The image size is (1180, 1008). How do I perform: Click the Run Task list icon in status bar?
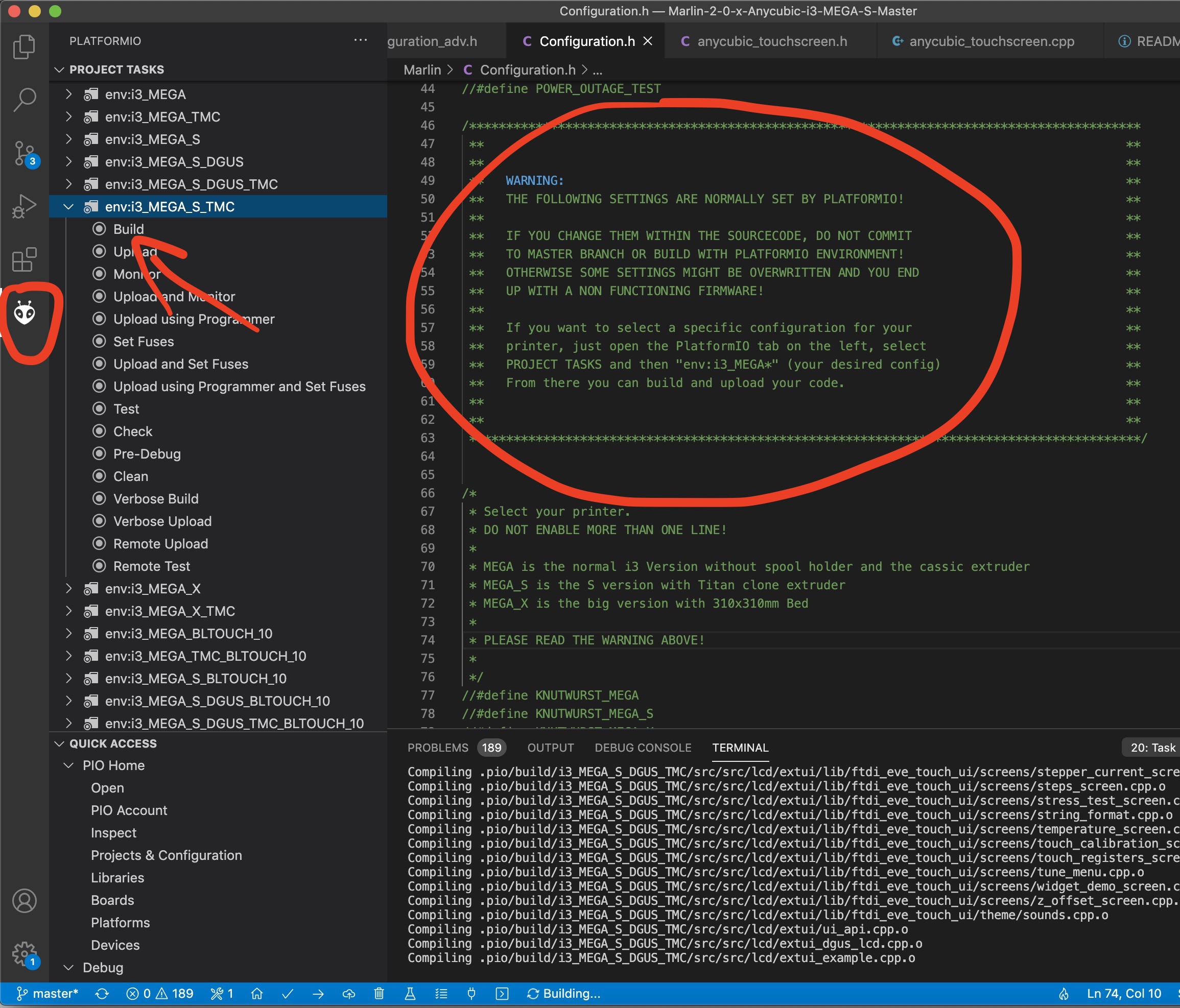(x=441, y=993)
